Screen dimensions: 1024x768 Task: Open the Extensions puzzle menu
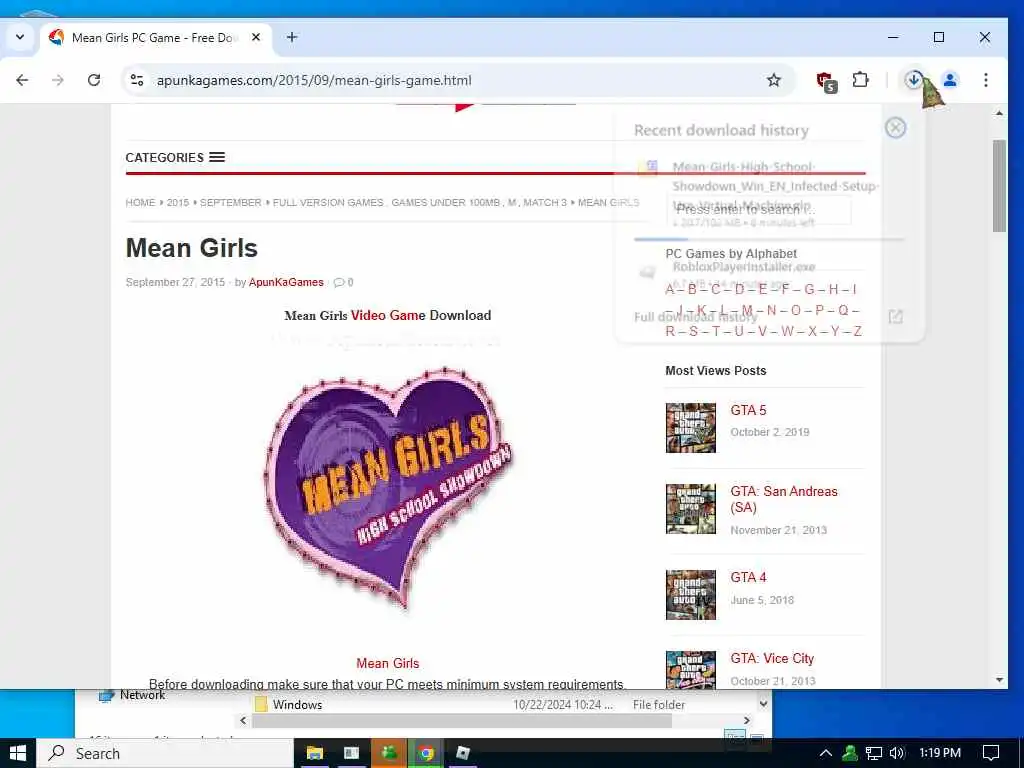tap(861, 80)
